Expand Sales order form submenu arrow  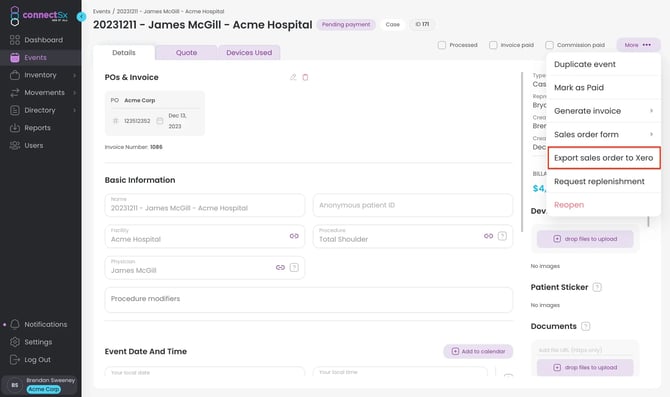pos(651,134)
